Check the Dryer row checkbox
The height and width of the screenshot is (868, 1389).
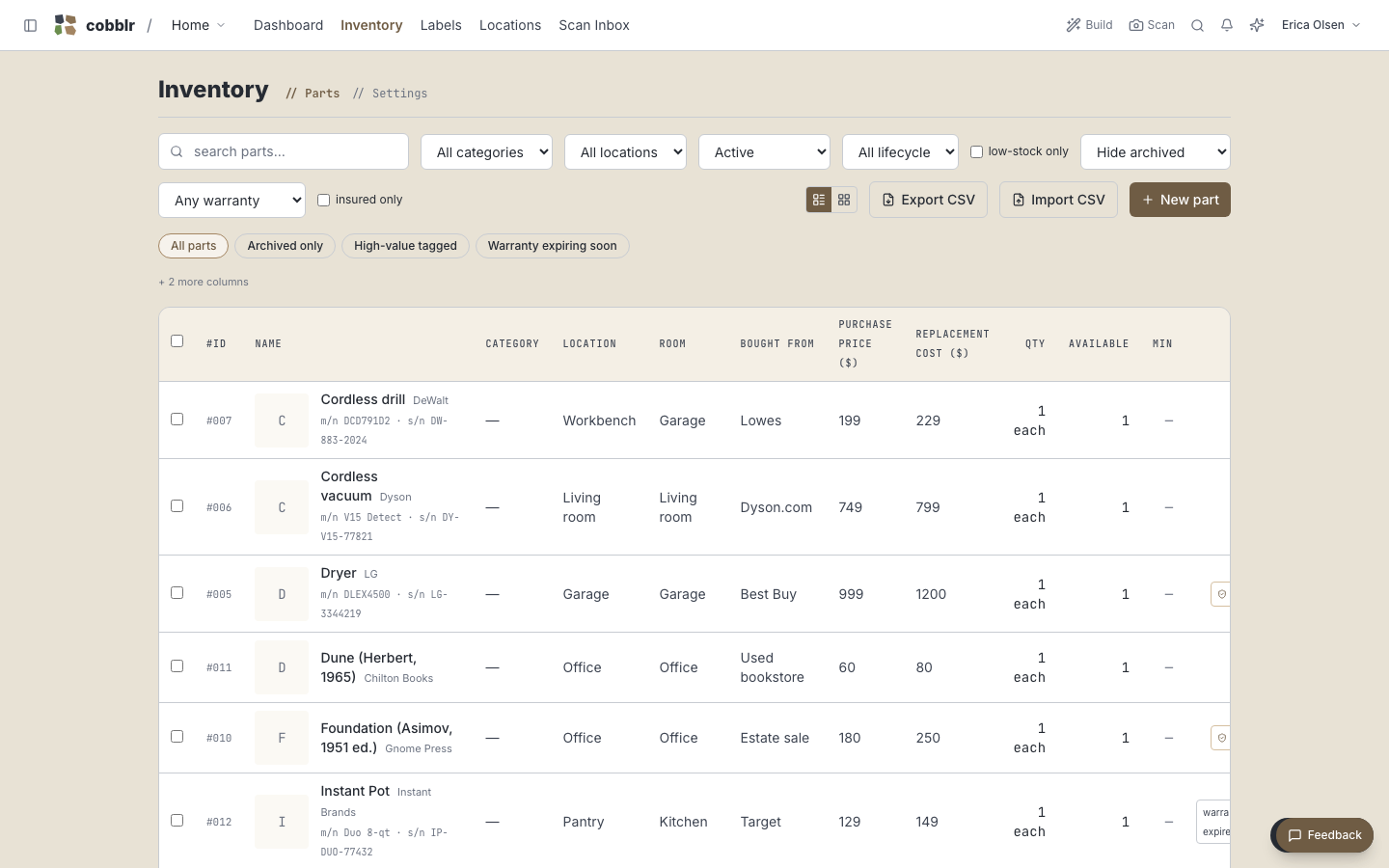point(177,592)
